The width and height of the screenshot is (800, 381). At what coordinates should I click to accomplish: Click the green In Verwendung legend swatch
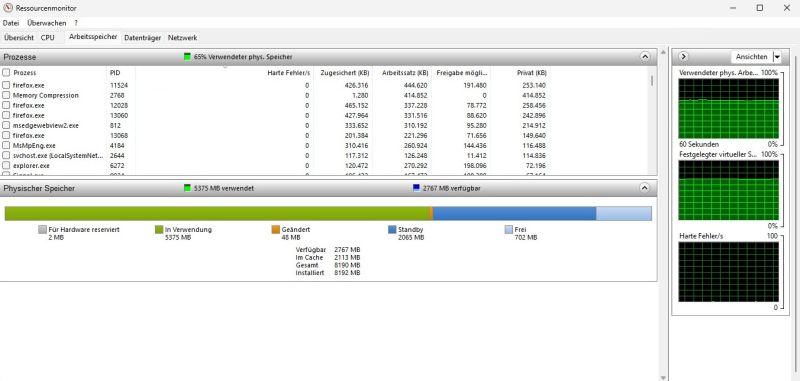tap(159, 230)
